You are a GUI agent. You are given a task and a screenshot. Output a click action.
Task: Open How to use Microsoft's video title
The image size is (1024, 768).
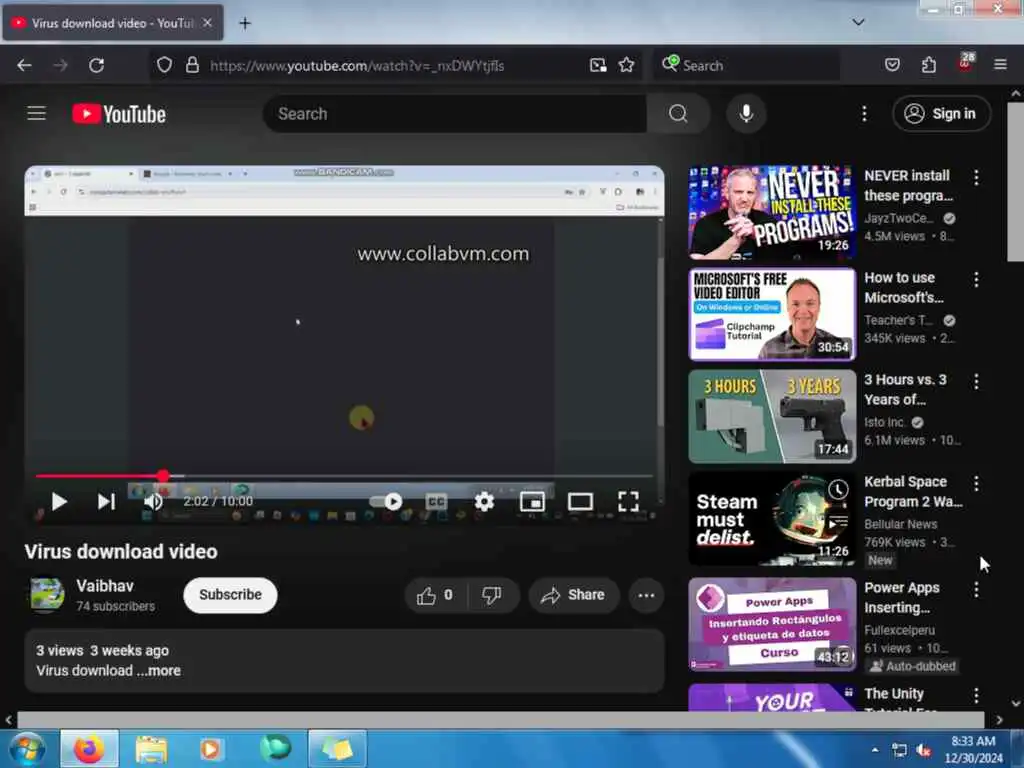click(x=904, y=287)
